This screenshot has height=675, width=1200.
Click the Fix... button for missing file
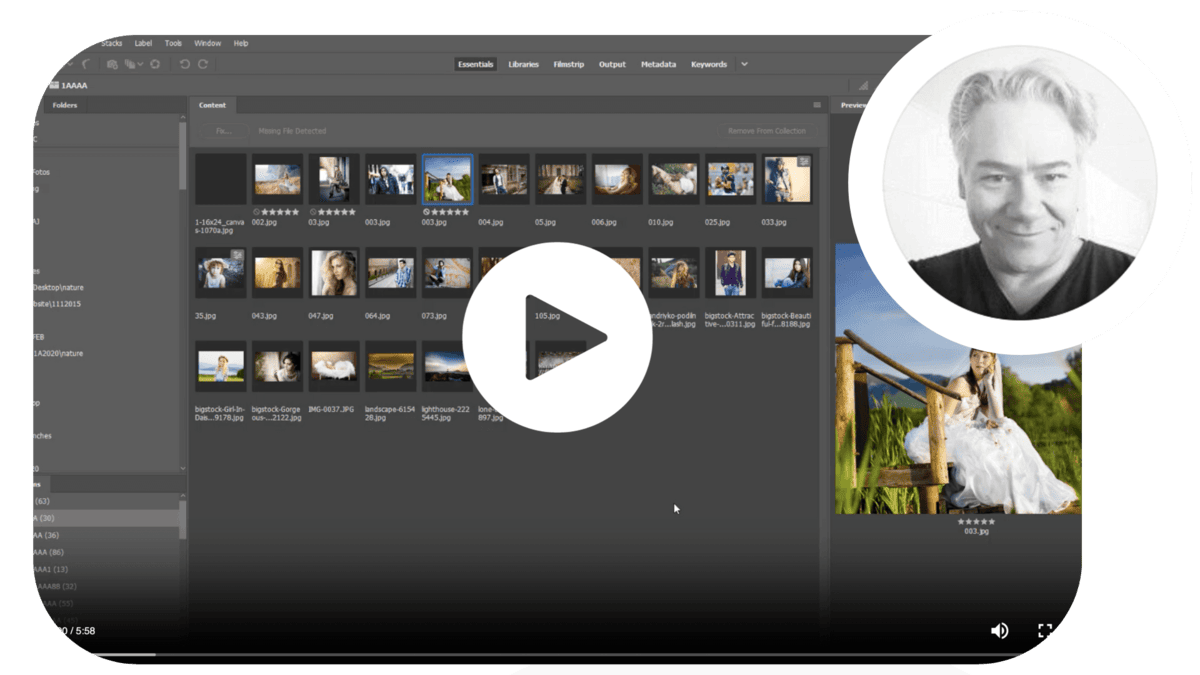coord(224,131)
